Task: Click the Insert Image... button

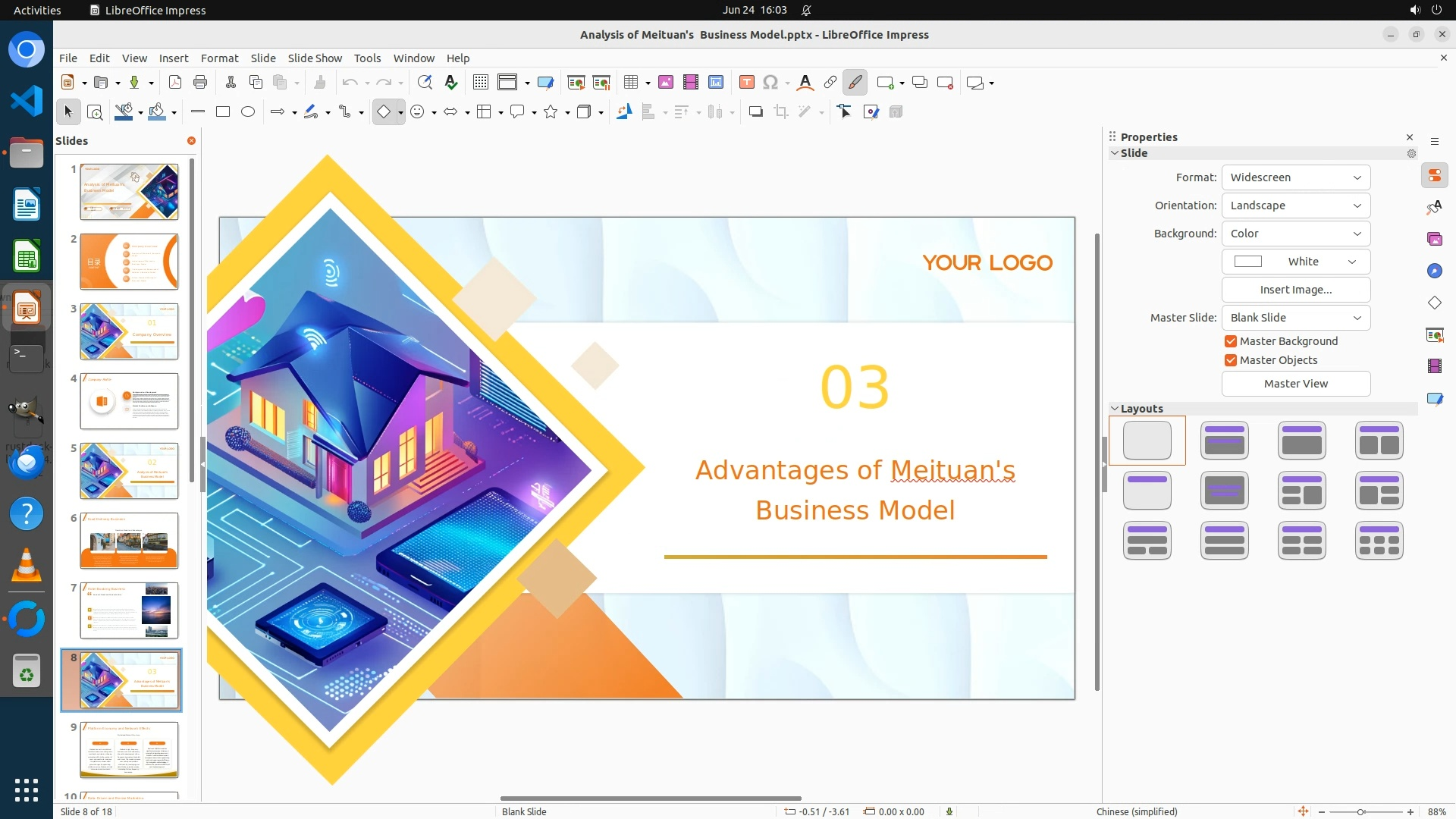Action: coord(1295,290)
